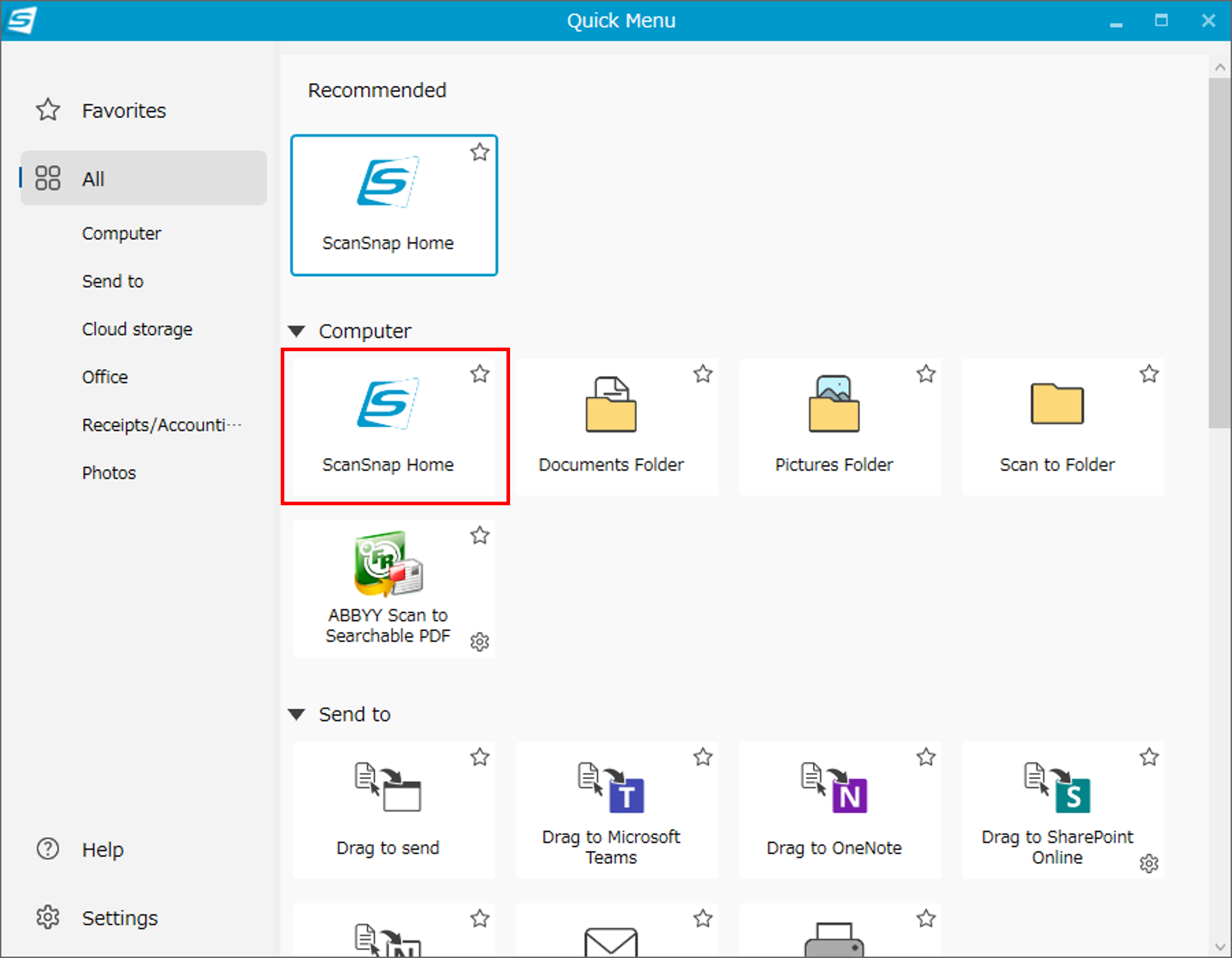Choose Drag to Microsoft Teams
The height and width of the screenshot is (958, 1232).
click(x=616, y=810)
